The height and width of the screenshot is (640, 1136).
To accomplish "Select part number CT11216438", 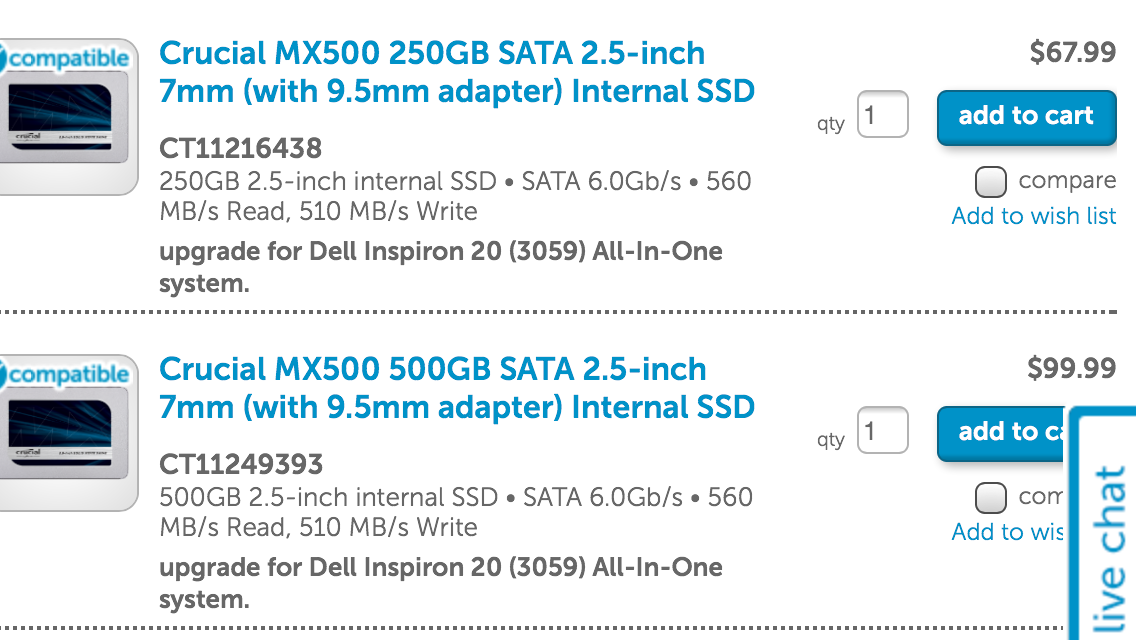I will click(241, 149).
